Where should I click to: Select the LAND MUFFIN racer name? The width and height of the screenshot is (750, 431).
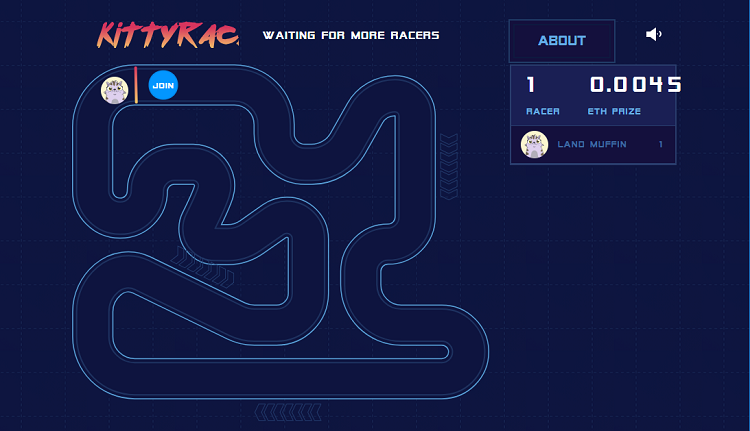(592, 145)
